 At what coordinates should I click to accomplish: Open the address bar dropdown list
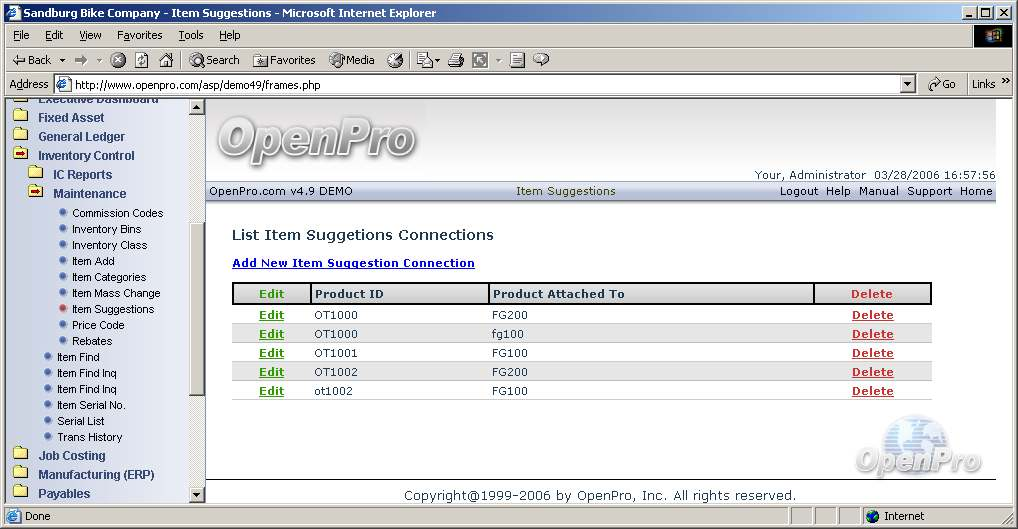(x=908, y=85)
